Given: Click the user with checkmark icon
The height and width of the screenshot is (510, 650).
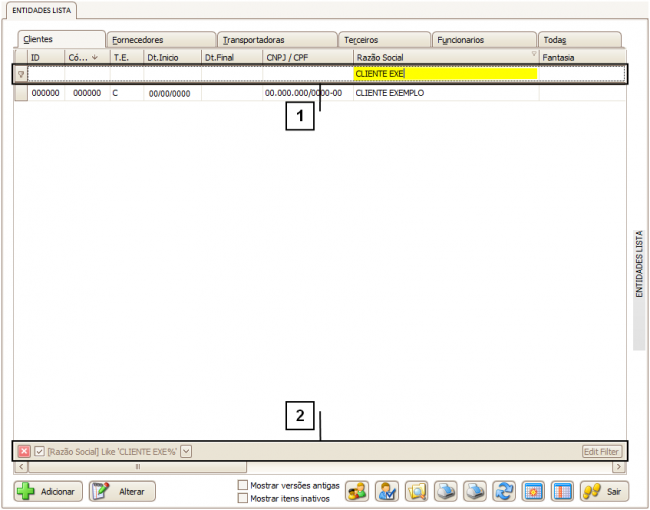Looking at the screenshot, I should point(387,491).
